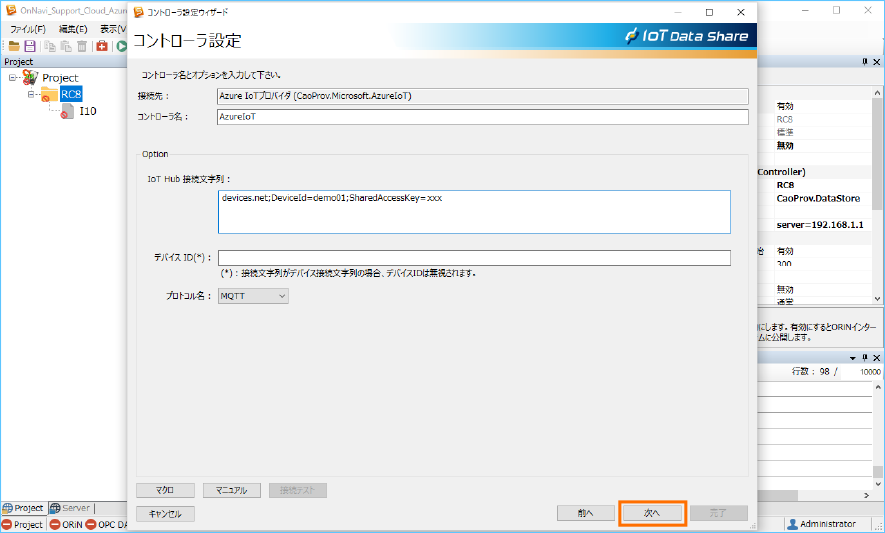Click the 次へ (Next) button
The image size is (885, 533).
652,513
